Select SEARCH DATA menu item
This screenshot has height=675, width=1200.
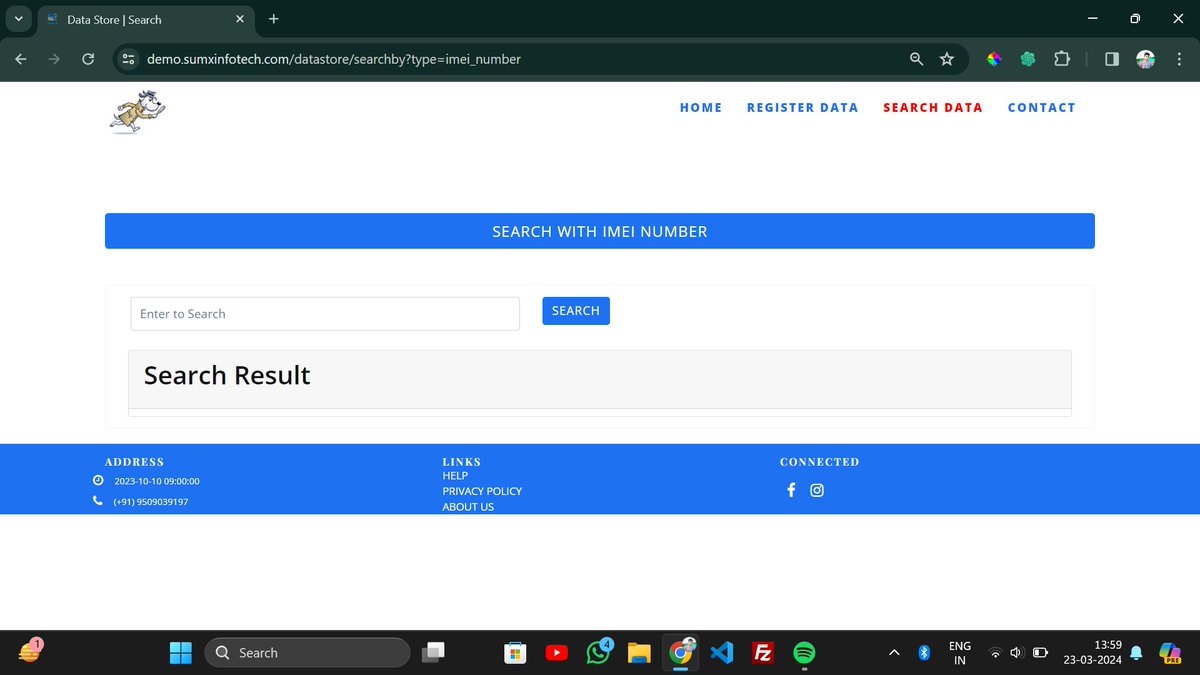pos(933,107)
